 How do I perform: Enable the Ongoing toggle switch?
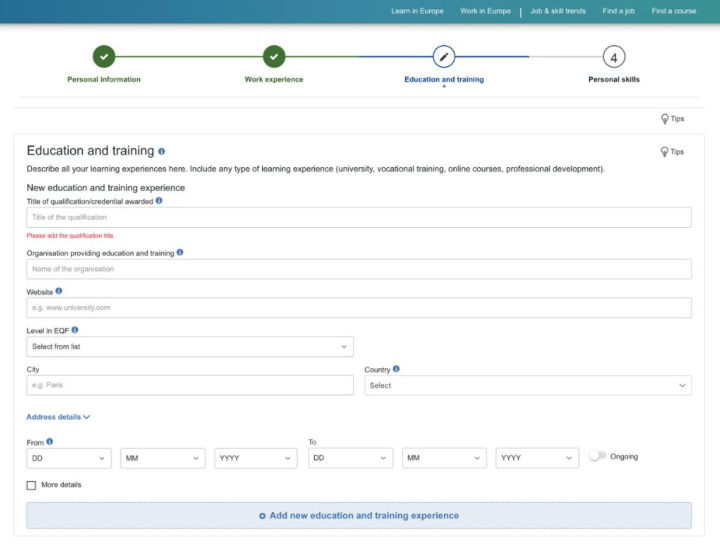598,456
